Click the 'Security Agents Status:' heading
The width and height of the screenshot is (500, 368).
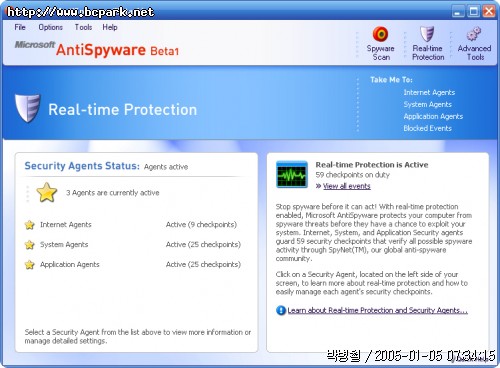(x=82, y=166)
